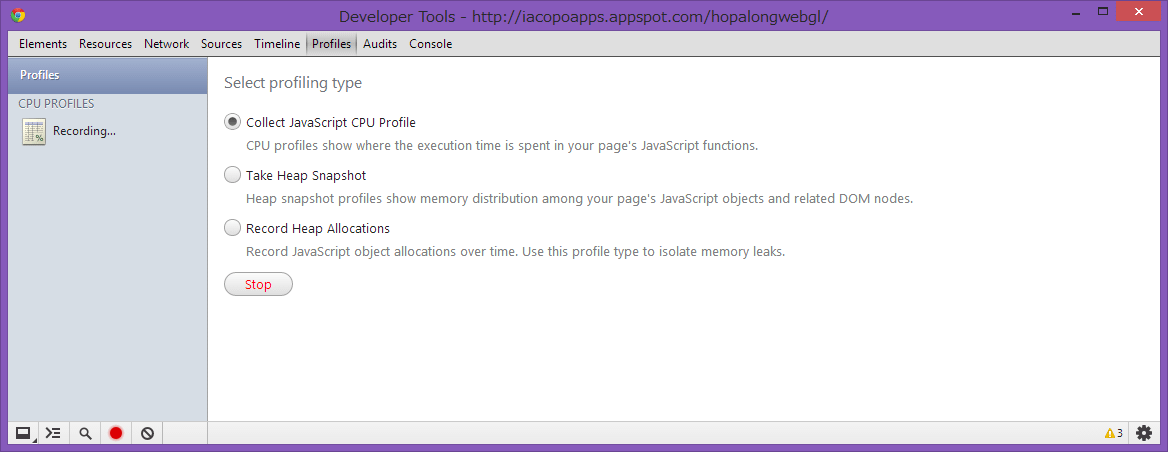The image size is (1168, 452).
Task: Open the Network tab
Action: (x=166, y=44)
